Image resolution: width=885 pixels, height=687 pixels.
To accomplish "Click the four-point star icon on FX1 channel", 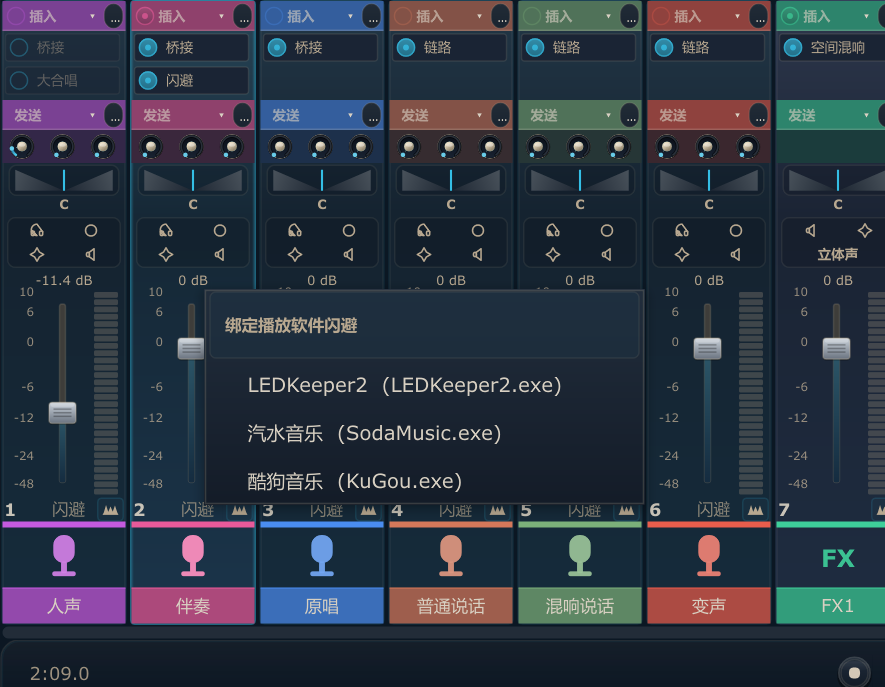I will pos(865,230).
